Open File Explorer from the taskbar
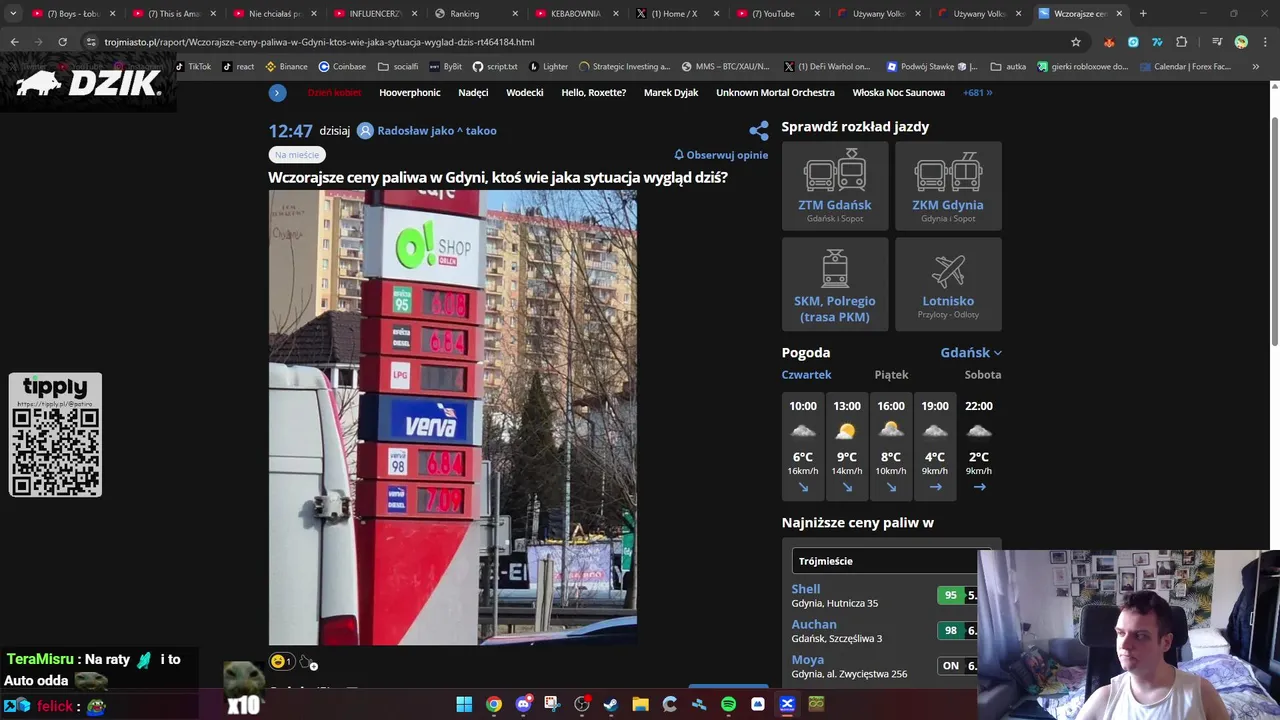The image size is (1280, 720). point(640,704)
